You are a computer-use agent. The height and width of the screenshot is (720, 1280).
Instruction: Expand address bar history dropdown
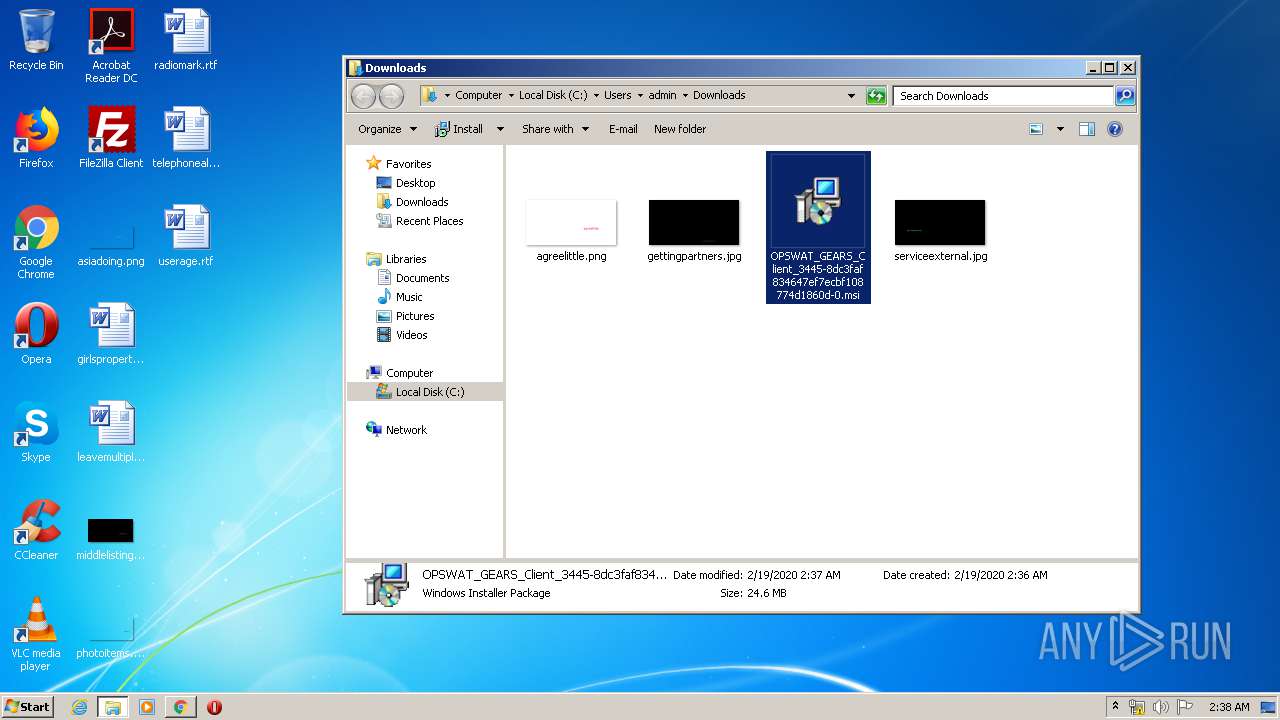[851, 96]
